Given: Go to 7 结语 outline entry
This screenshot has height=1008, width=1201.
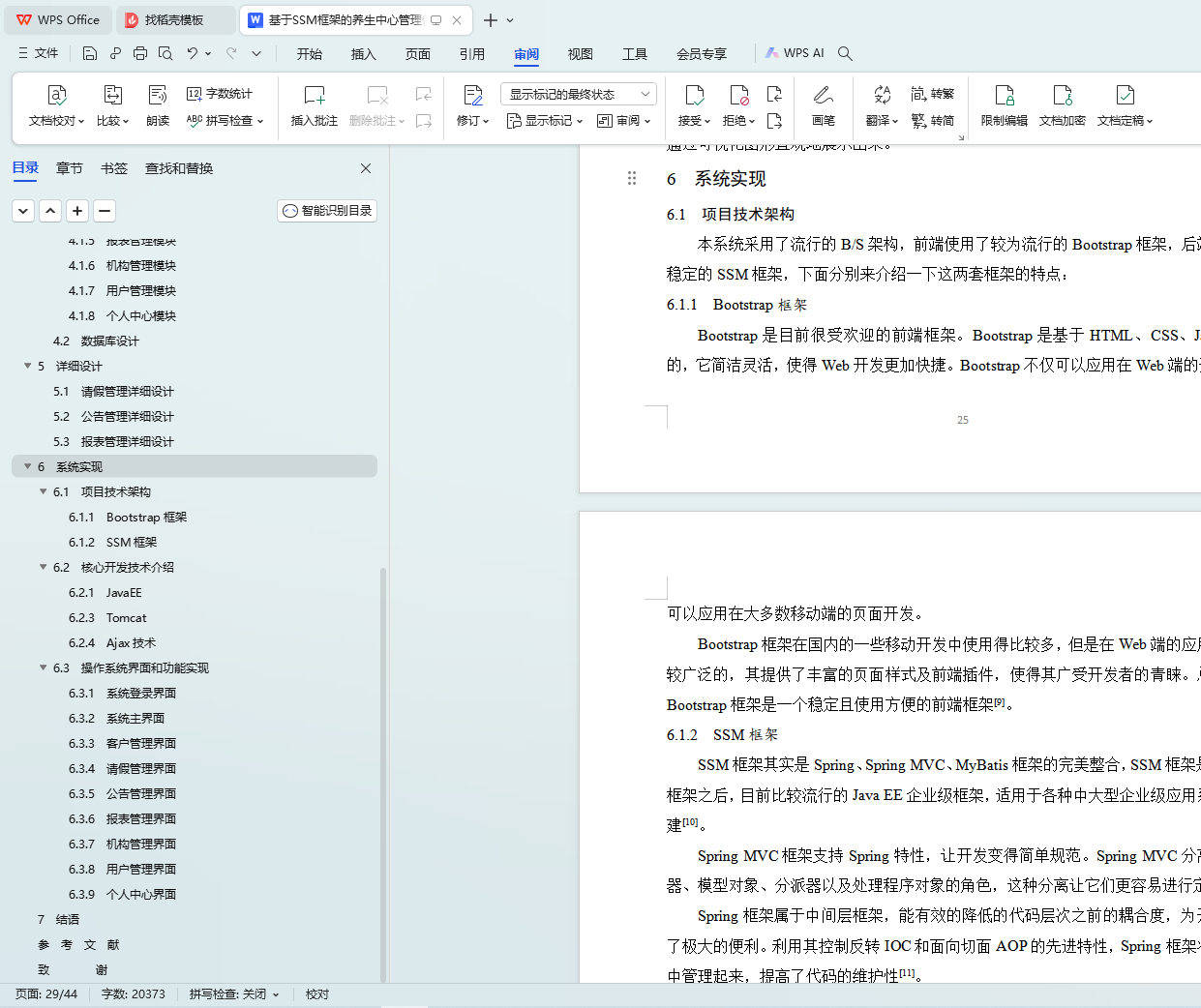Looking at the screenshot, I should [58, 920].
